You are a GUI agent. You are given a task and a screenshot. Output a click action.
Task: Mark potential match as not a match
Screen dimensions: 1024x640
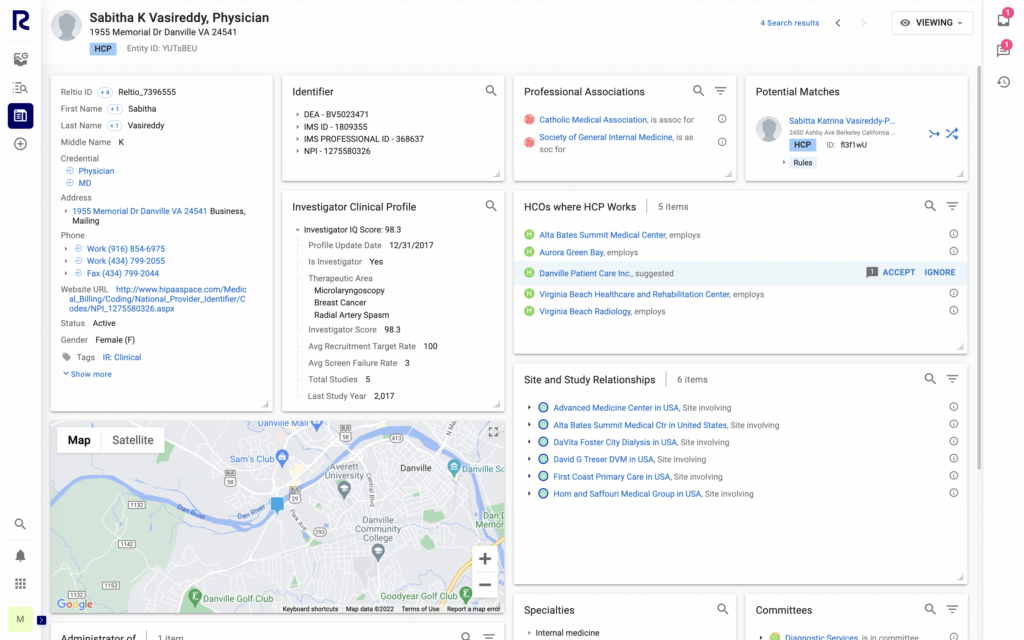pyautogui.click(x=952, y=131)
